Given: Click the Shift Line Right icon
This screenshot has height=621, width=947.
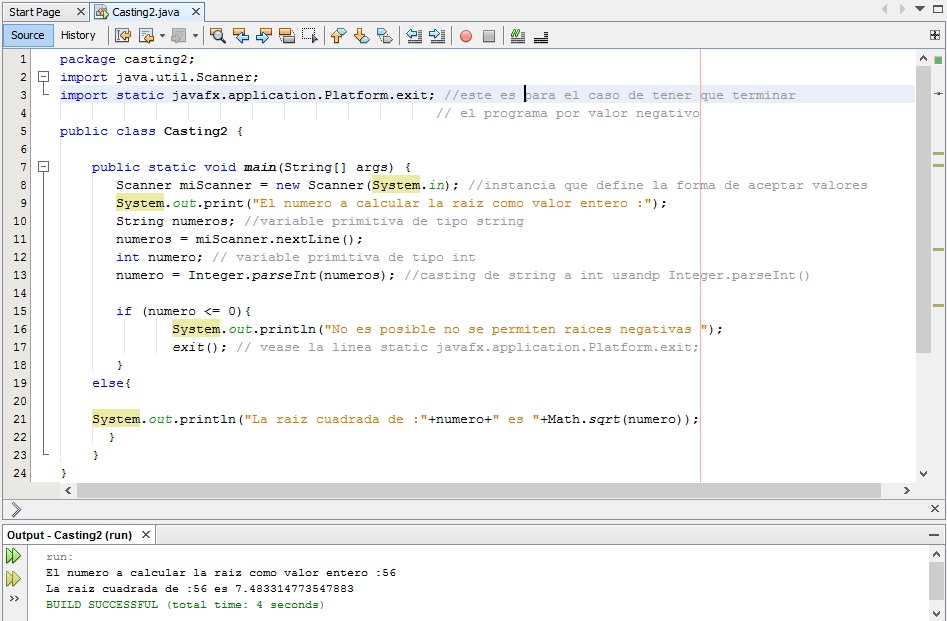Looking at the screenshot, I should 436,36.
